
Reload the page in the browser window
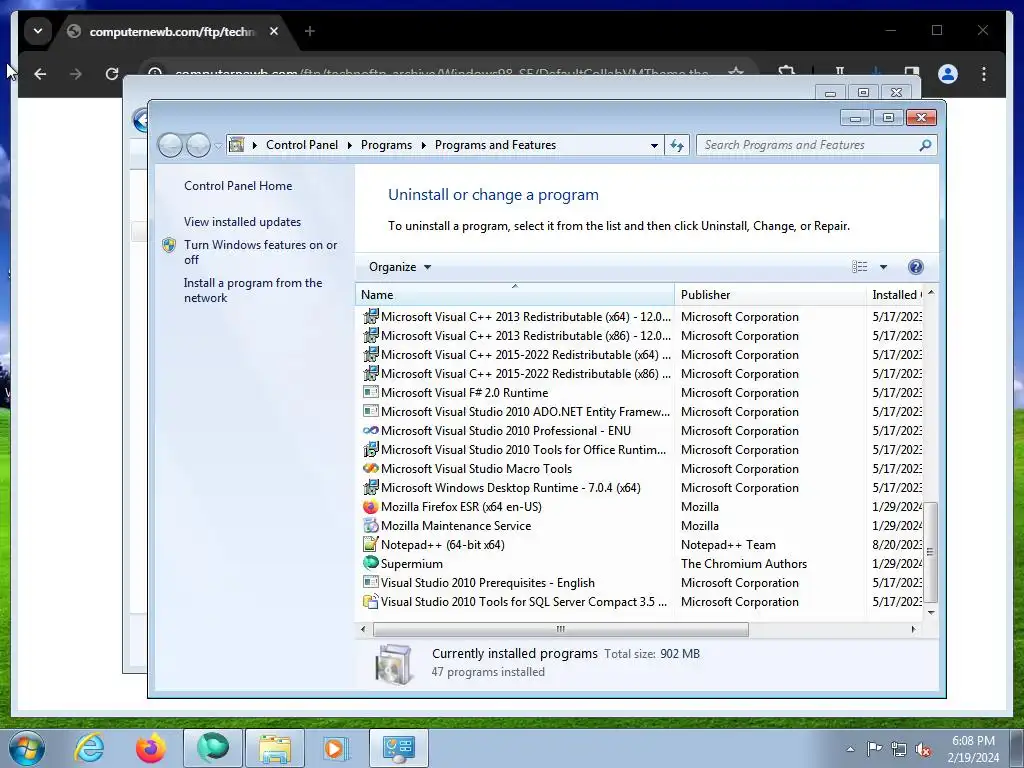(x=112, y=74)
